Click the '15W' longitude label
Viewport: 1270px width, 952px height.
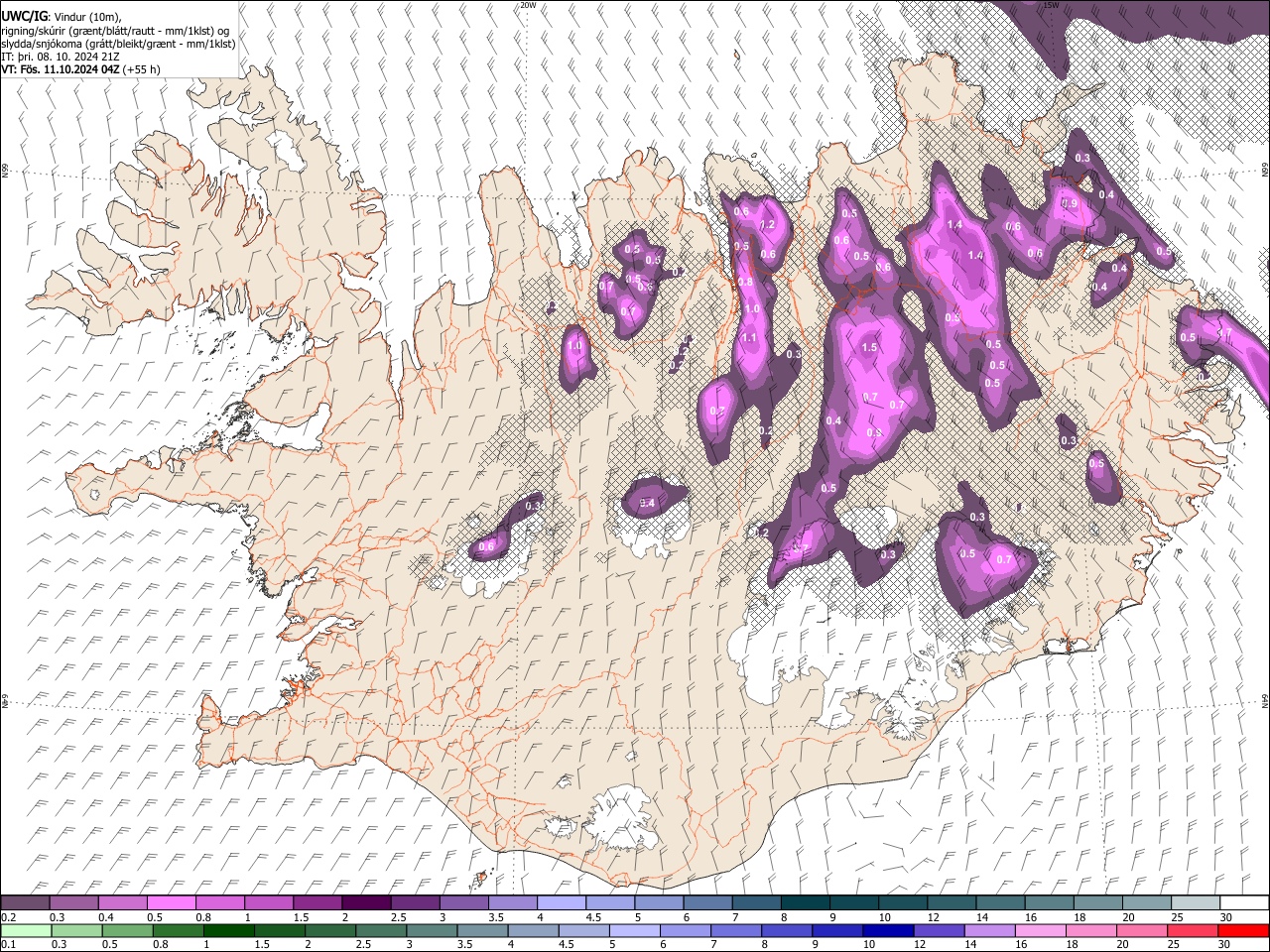click(1051, 5)
